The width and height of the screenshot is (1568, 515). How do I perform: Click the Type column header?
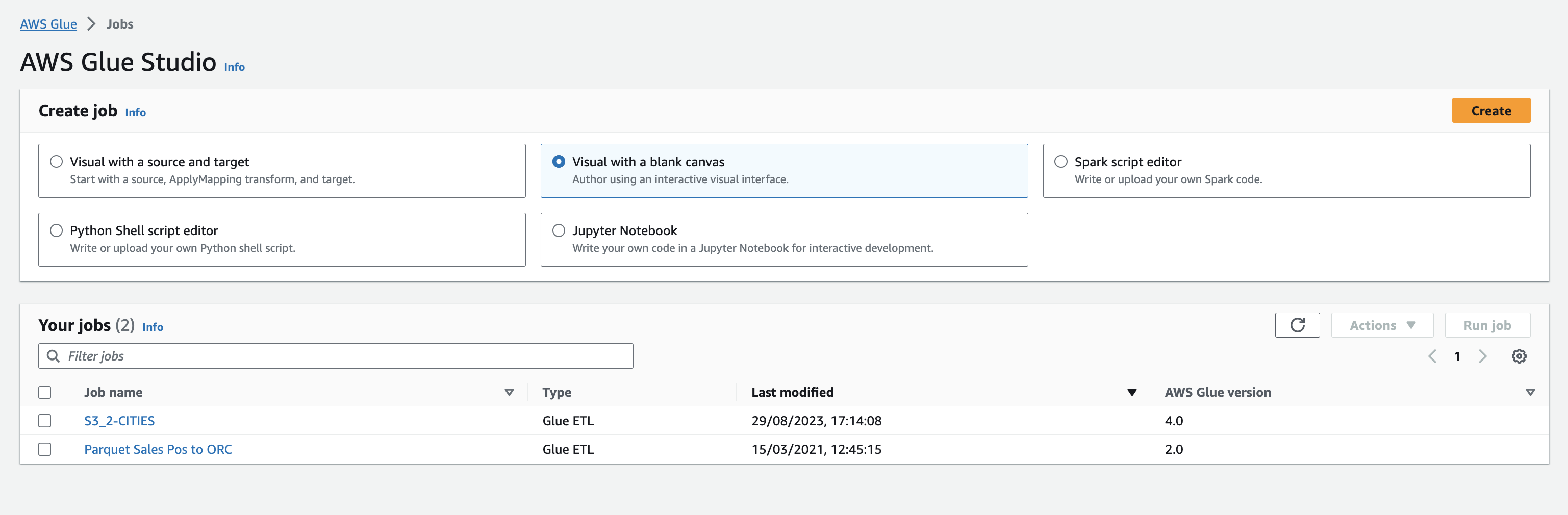[x=557, y=392]
